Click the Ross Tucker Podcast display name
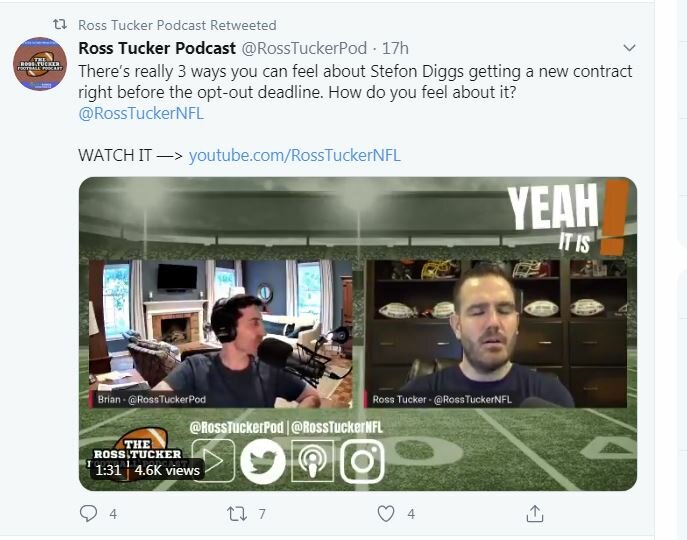This screenshot has width=687, height=540. pos(157,48)
